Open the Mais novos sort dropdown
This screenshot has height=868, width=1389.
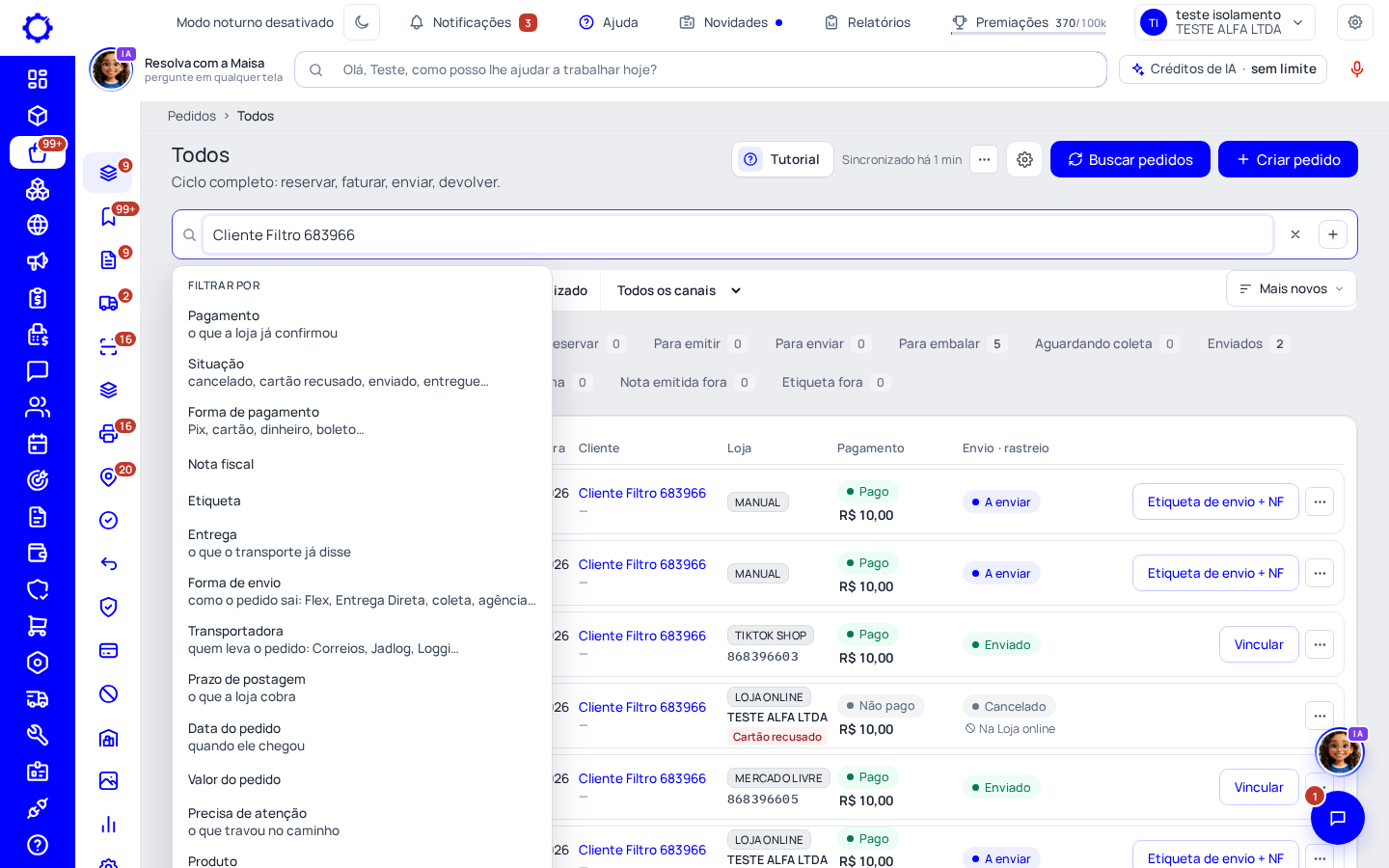point(1291,288)
